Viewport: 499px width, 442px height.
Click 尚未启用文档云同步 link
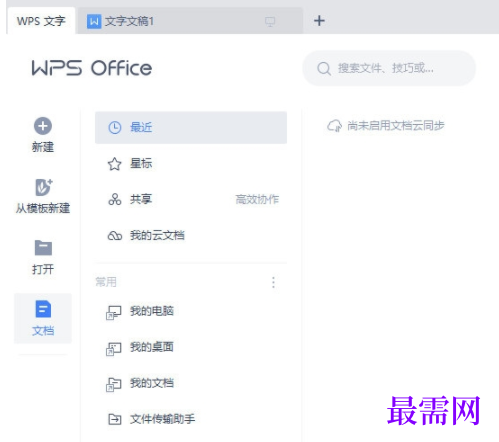click(396, 126)
